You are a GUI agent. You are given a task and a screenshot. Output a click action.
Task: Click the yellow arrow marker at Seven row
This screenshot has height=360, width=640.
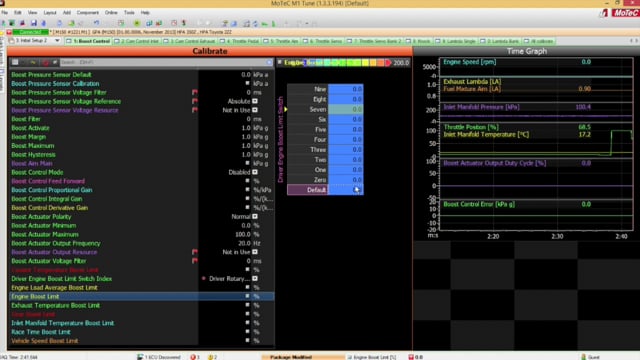(285, 109)
